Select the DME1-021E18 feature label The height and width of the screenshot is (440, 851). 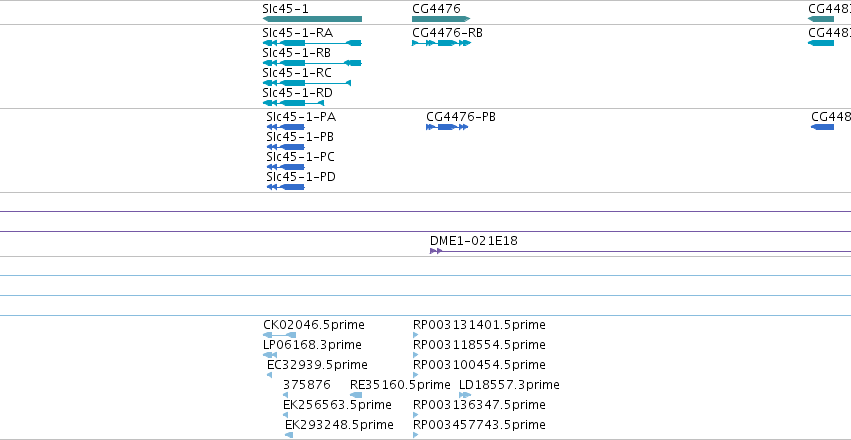pyautogui.click(x=474, y=241)
